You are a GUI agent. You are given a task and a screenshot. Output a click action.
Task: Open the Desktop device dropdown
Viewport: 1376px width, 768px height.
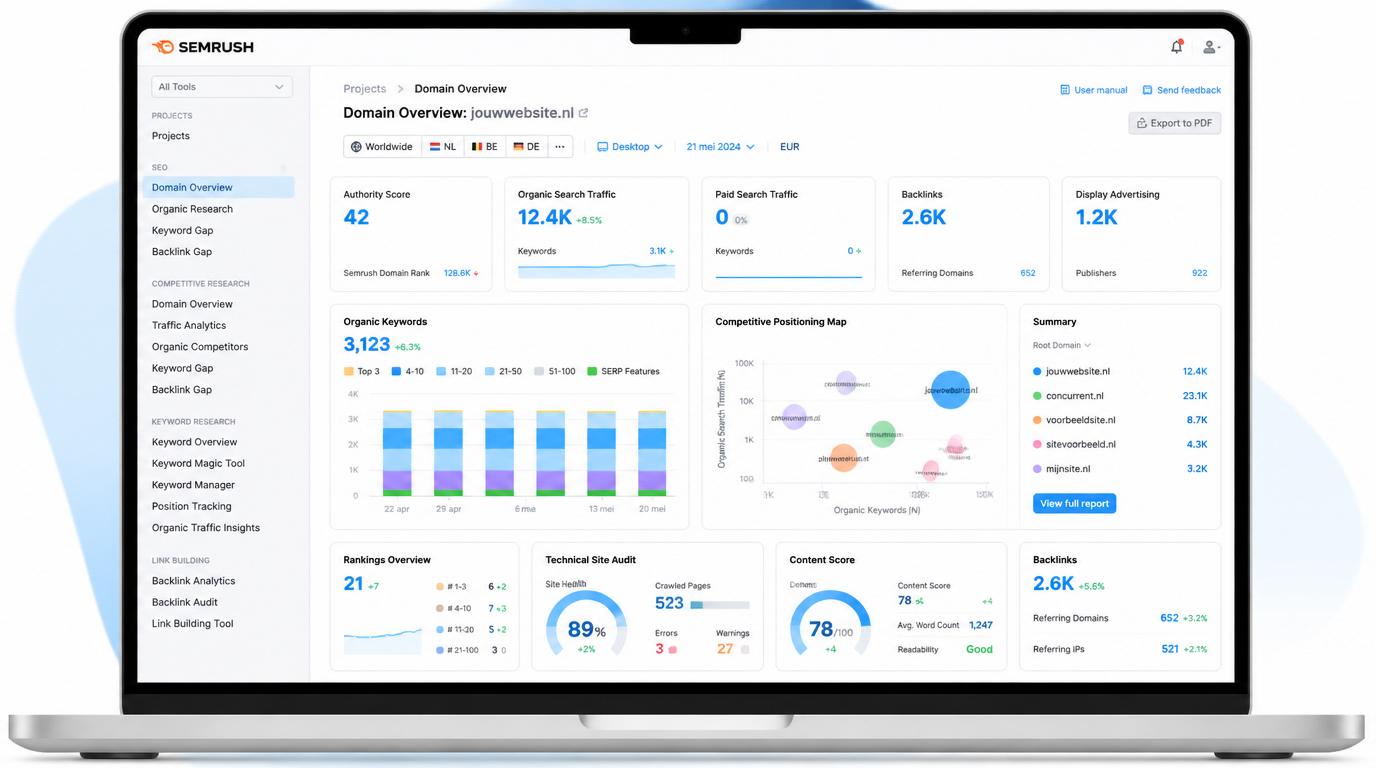point(630,147)
